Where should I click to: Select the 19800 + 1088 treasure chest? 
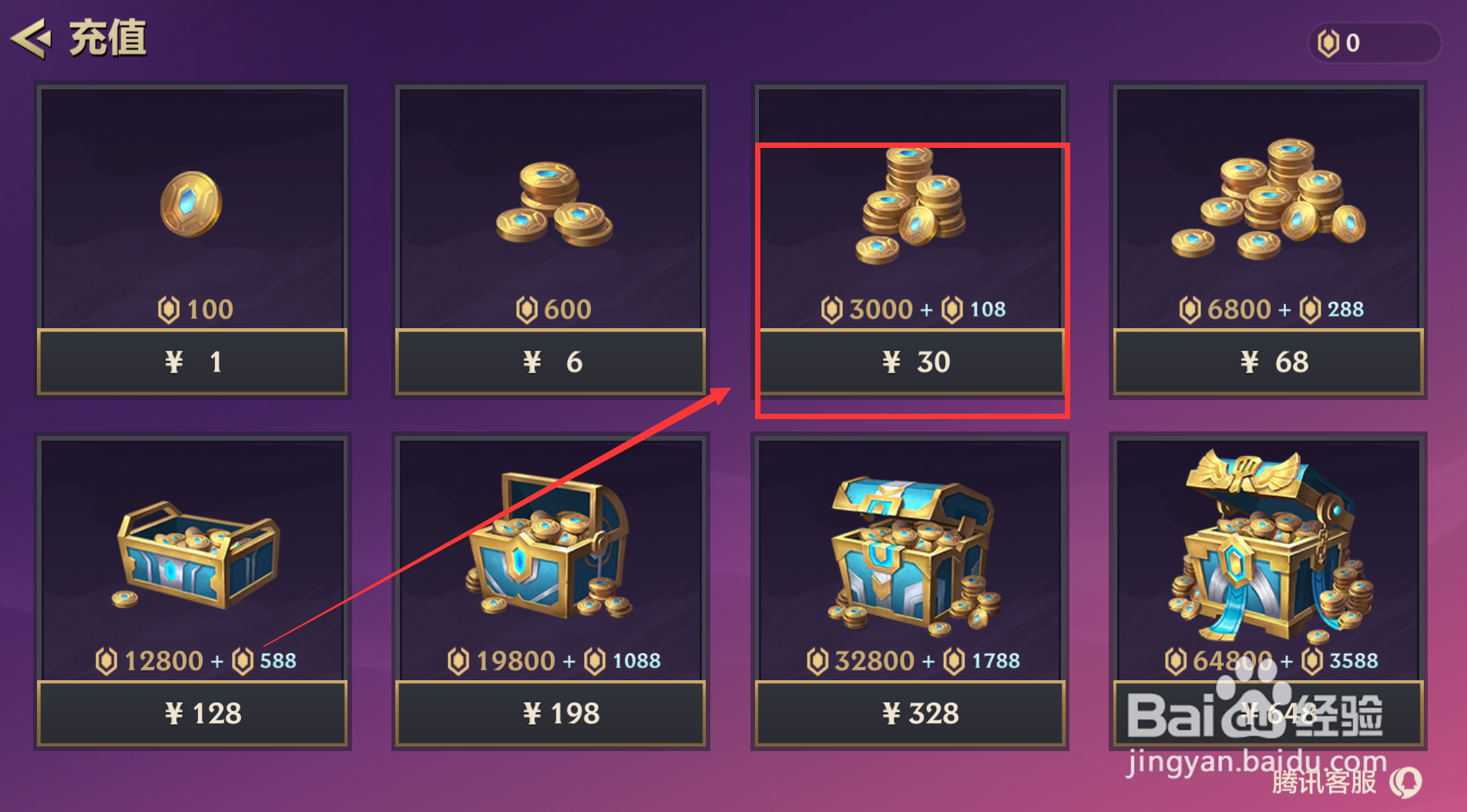click(550, 547)
